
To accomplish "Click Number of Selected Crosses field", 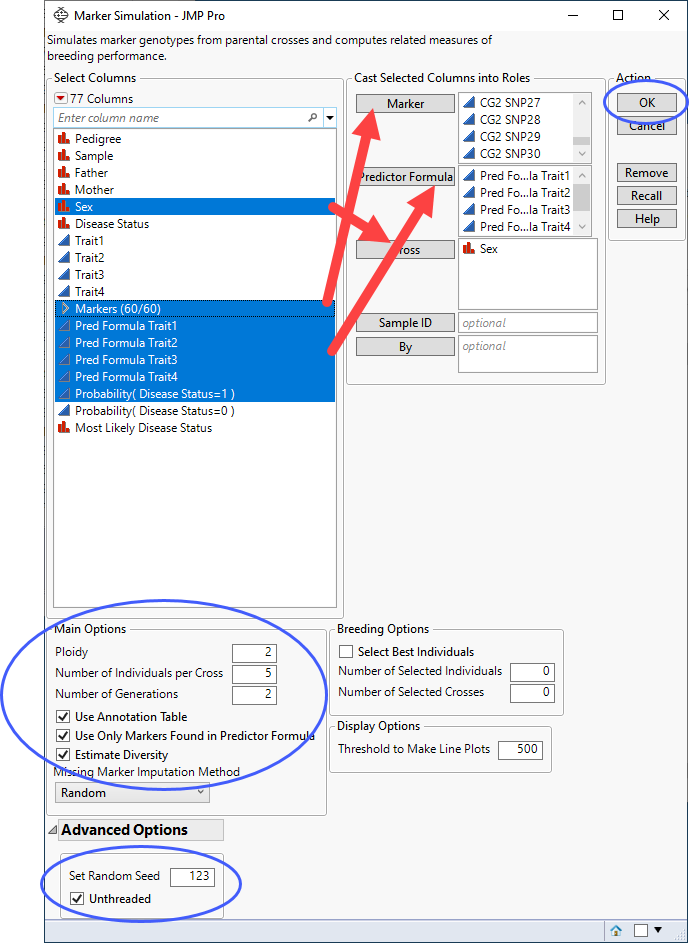I will click(x=532, y=693).
